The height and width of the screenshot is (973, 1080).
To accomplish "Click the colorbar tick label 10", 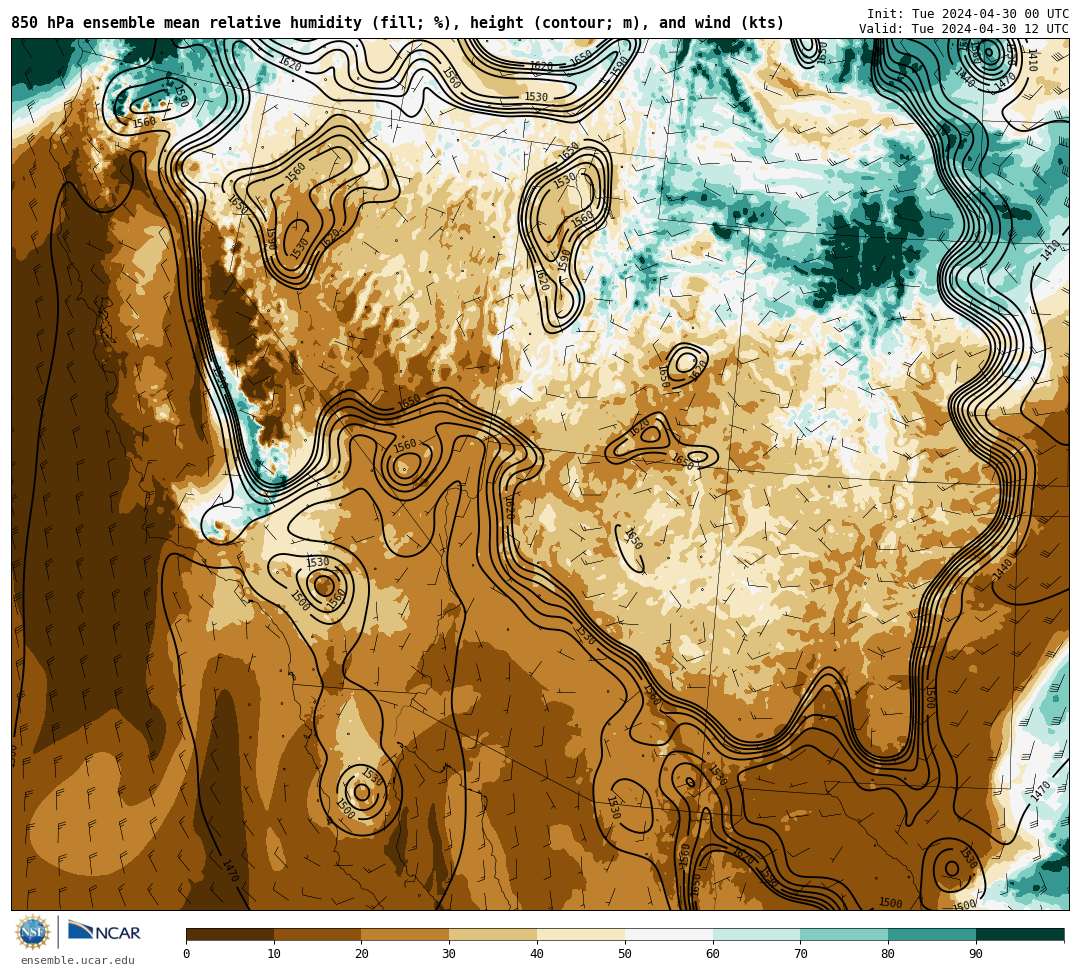I will 274,954.
